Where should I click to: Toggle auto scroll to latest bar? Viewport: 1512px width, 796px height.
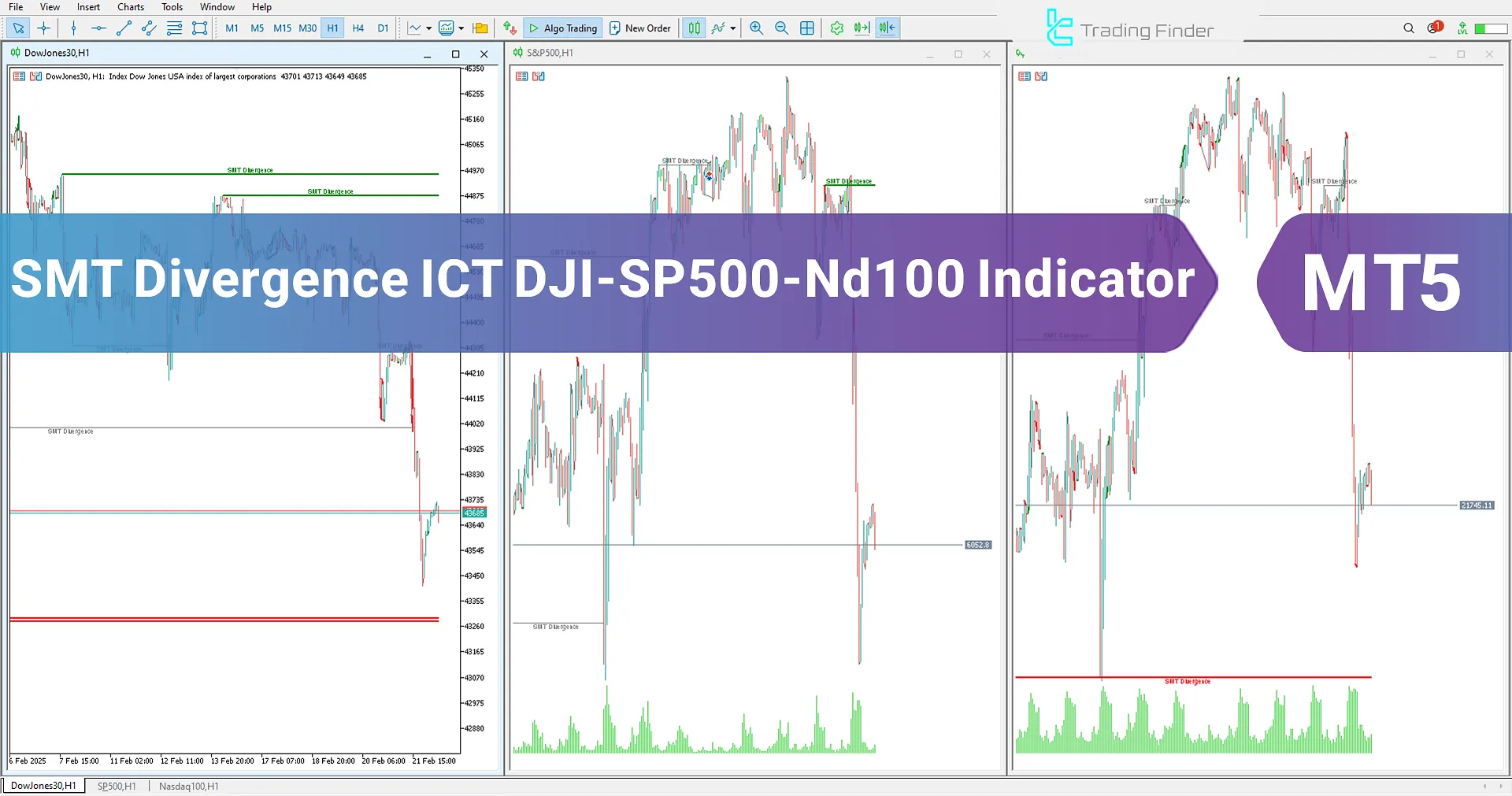click(862, 28)
